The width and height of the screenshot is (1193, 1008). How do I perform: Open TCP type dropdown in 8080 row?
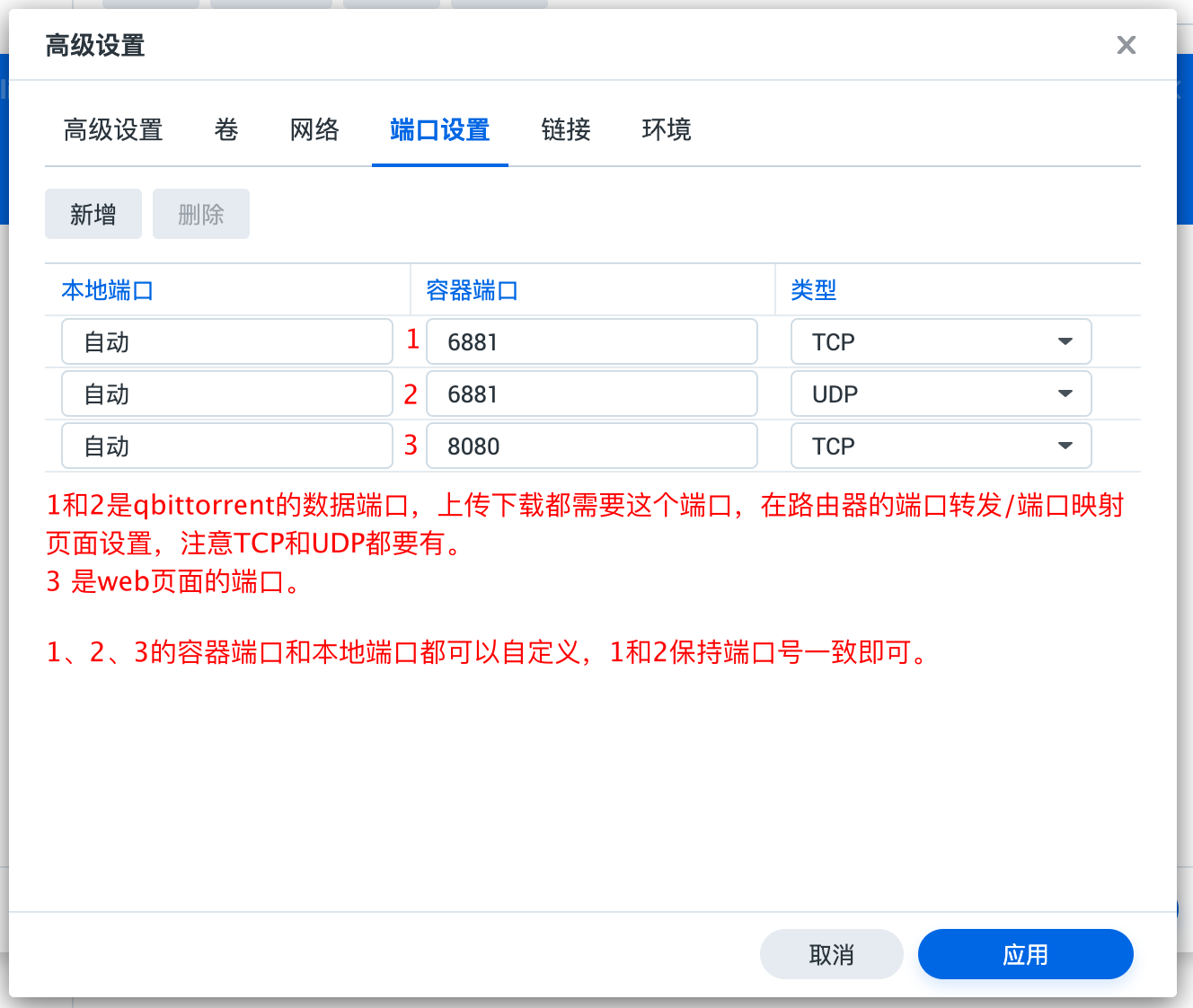tap(941, 446)
